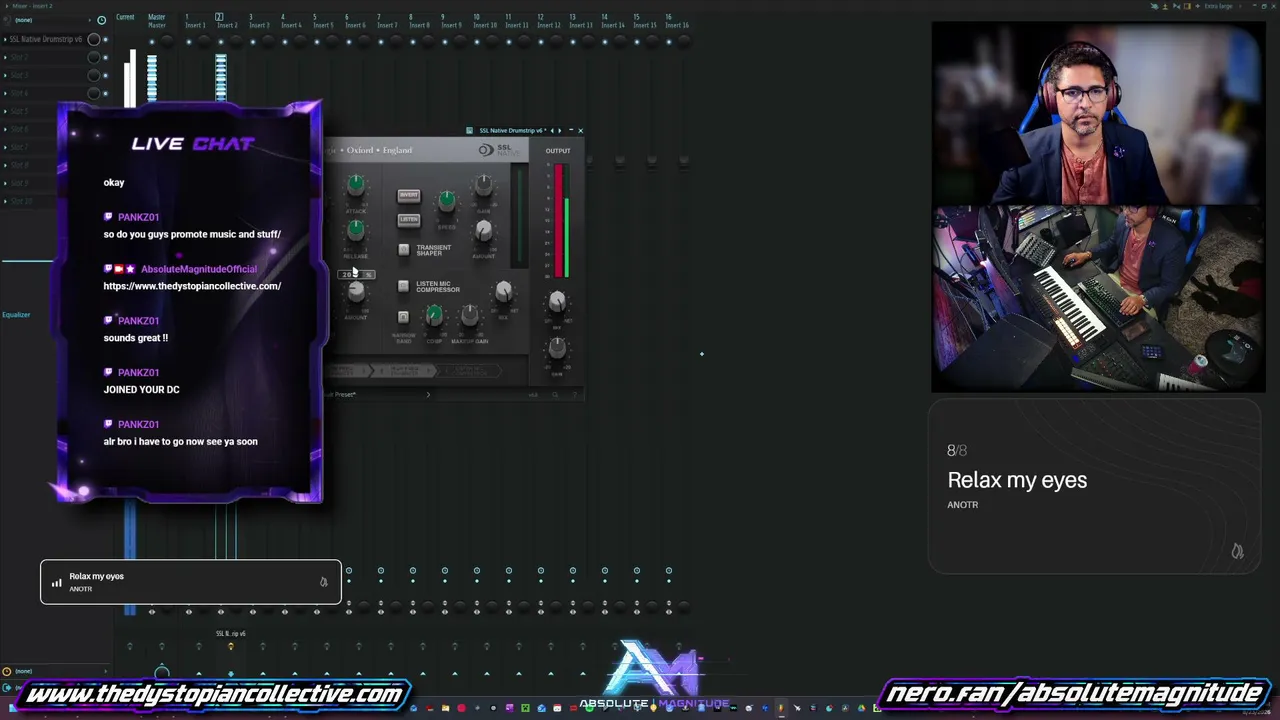The width and height of the screenshot is (1280, 720).
Task: Click the SSL Native Drumstrip plugin title icon
Action: tap(470, 130)
